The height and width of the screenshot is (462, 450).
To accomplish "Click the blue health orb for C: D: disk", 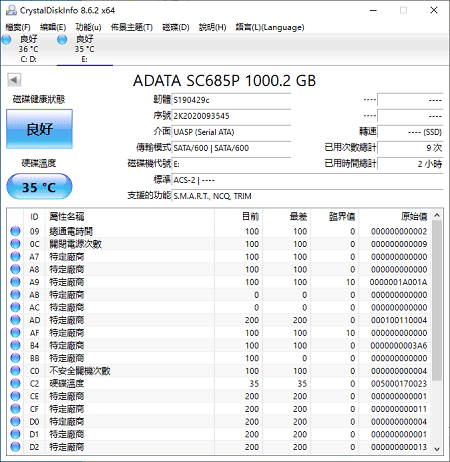I will (x=7, y=40).
